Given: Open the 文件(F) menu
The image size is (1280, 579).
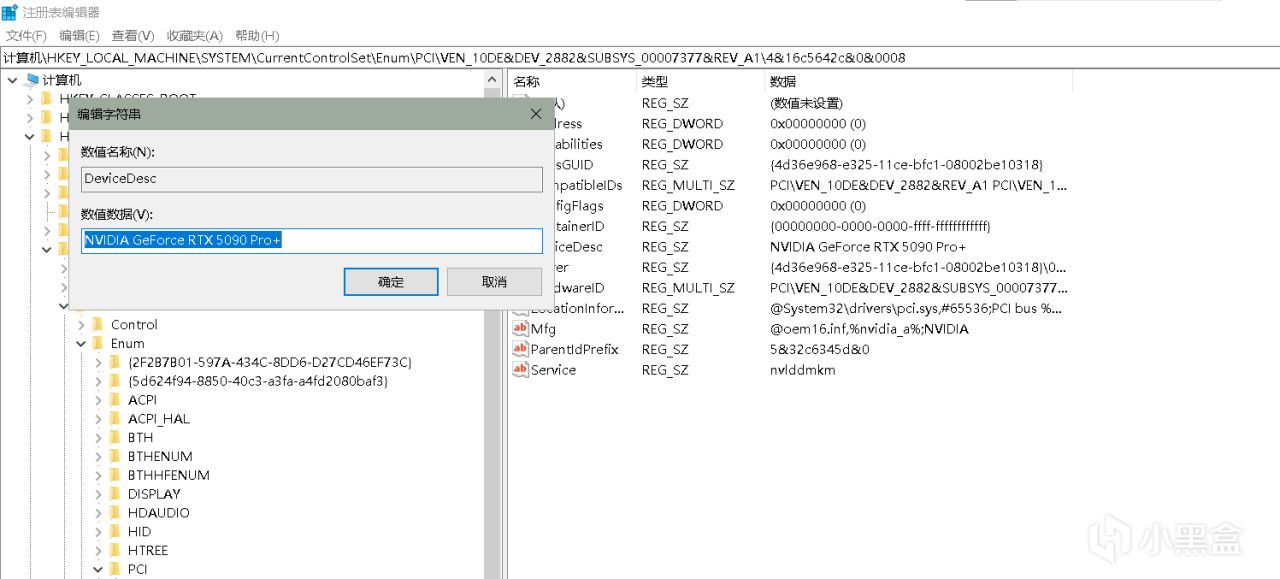Looking at the screenshot, I should pos(26,35).
